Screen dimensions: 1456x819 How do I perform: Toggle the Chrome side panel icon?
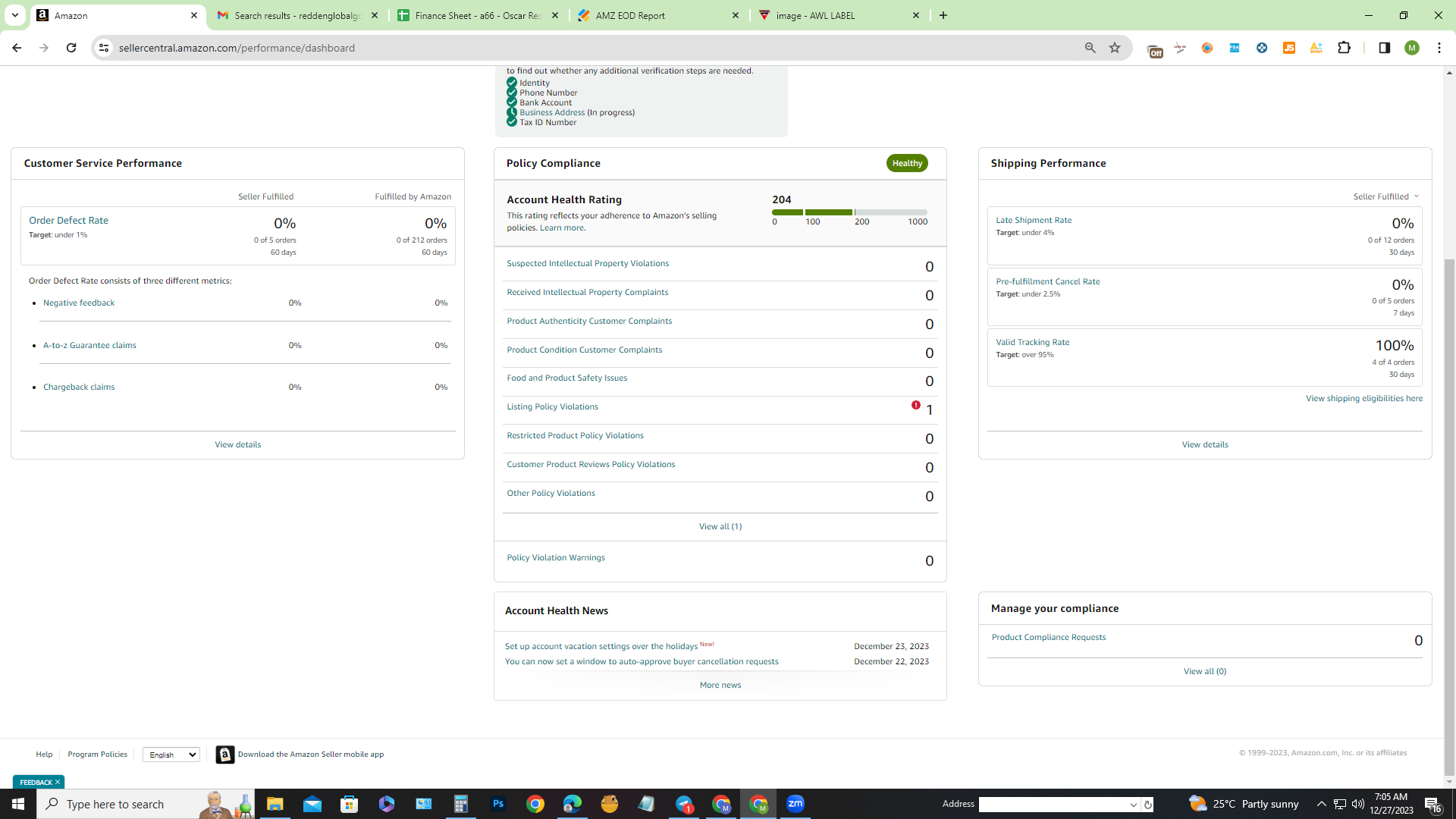[x=1384, y=48]
